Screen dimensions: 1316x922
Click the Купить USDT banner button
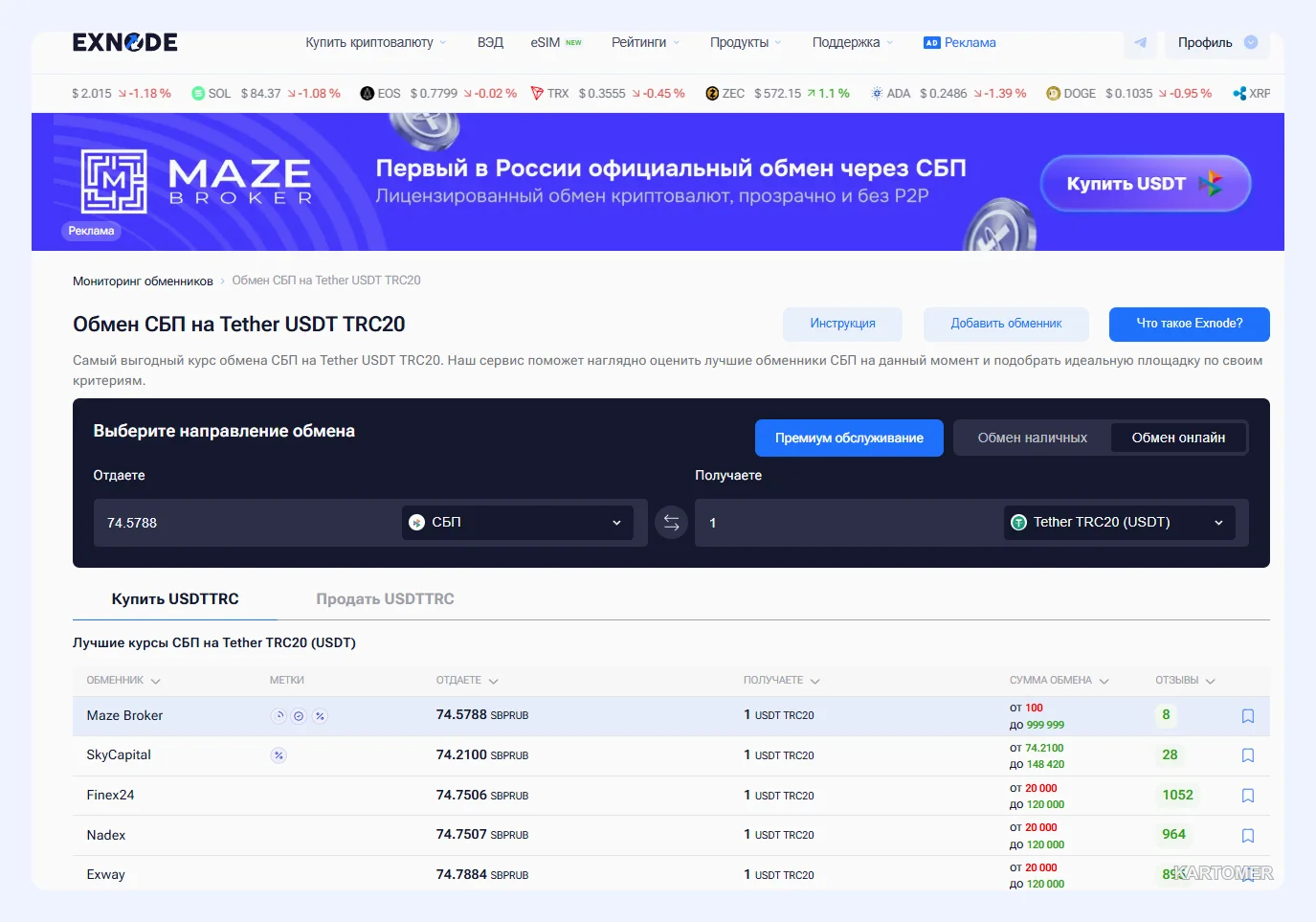1146,183
